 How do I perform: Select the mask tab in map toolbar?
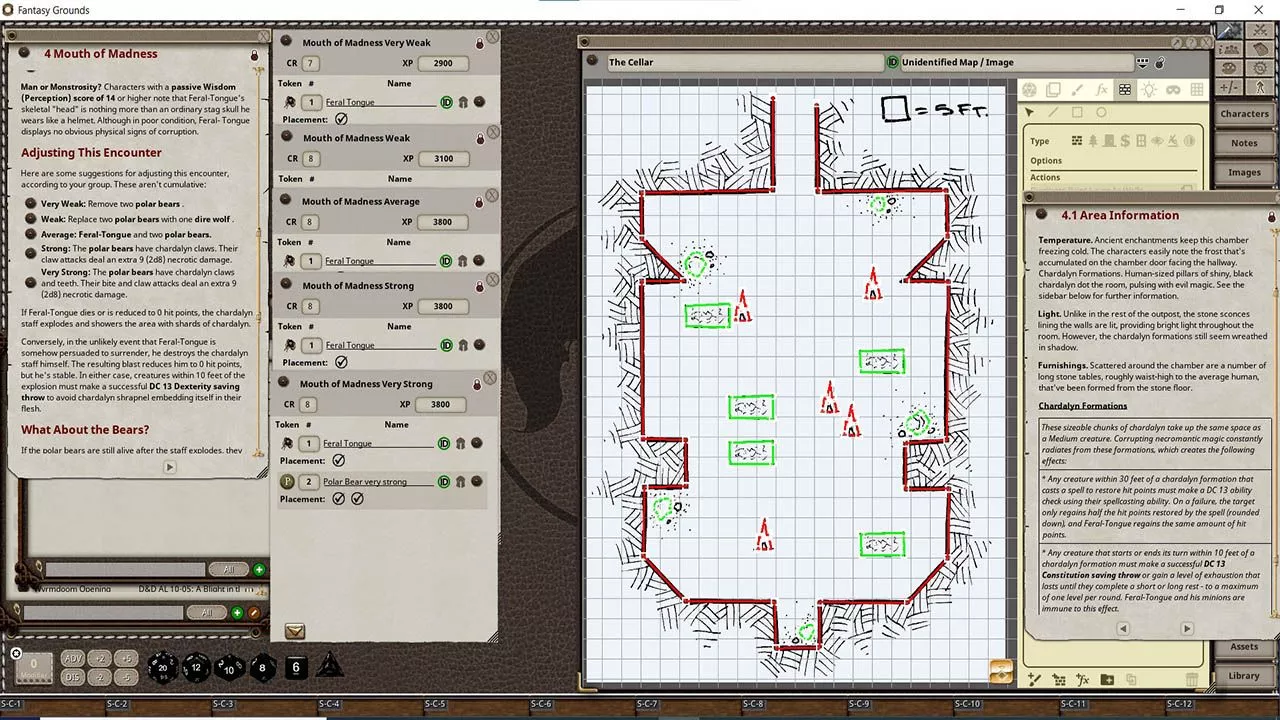pos(1173,90)
